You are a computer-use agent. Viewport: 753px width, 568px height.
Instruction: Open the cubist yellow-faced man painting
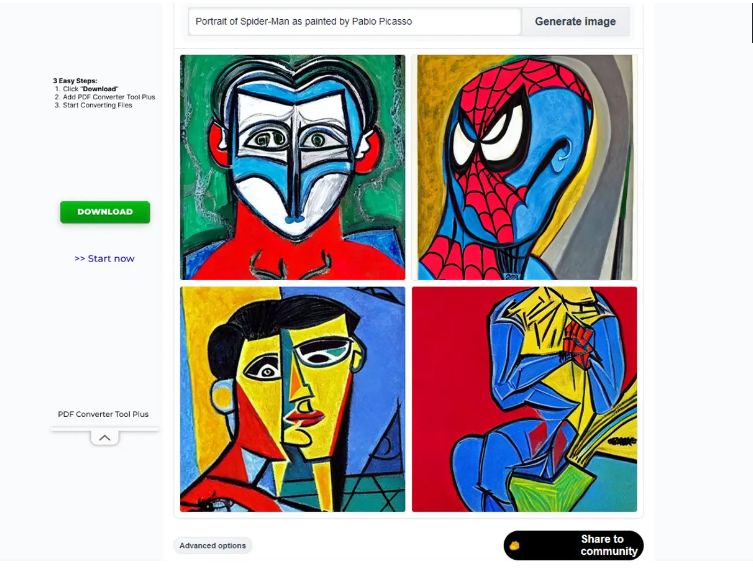pyautogui.click(x=292, y=399)
